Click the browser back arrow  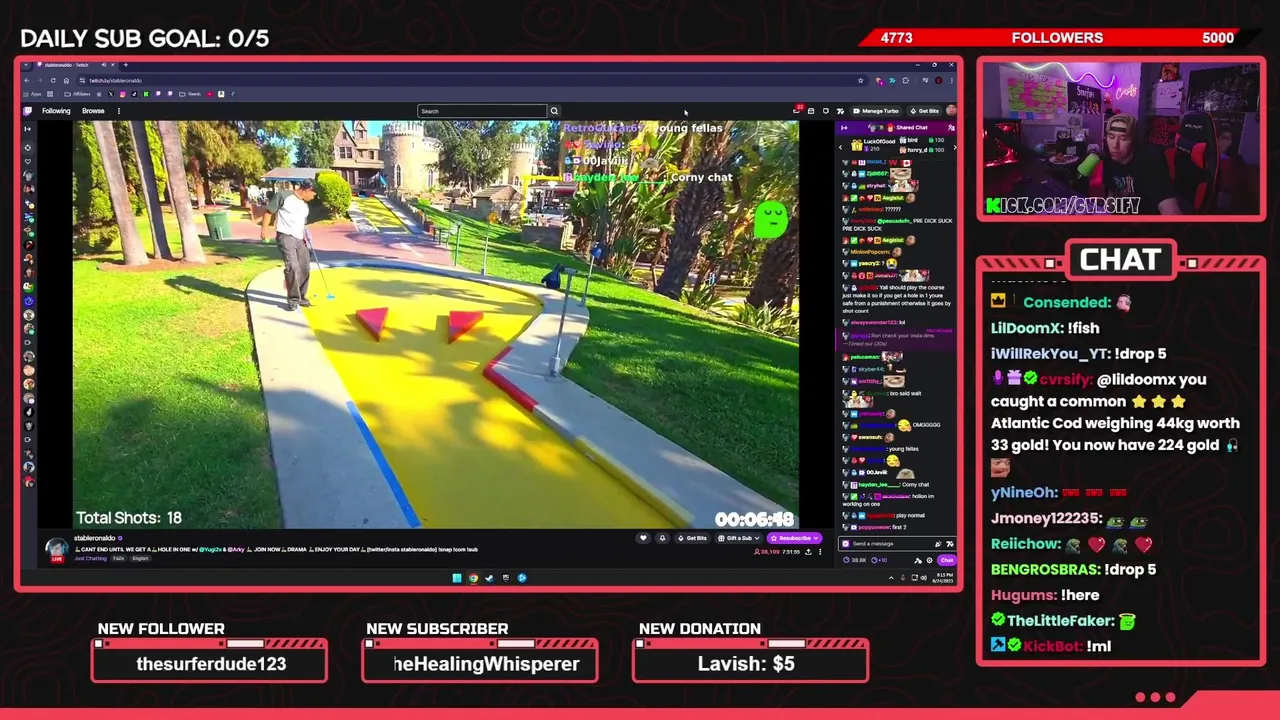click(x=27, y=80)
